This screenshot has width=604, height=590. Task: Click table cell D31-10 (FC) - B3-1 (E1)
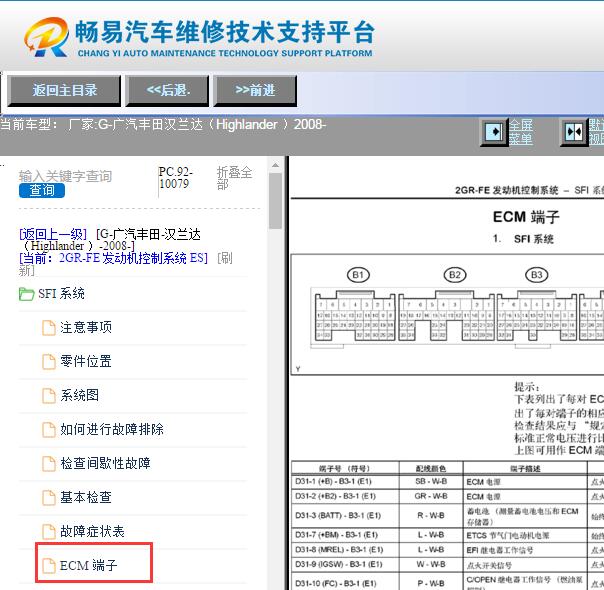click(346, 583)
